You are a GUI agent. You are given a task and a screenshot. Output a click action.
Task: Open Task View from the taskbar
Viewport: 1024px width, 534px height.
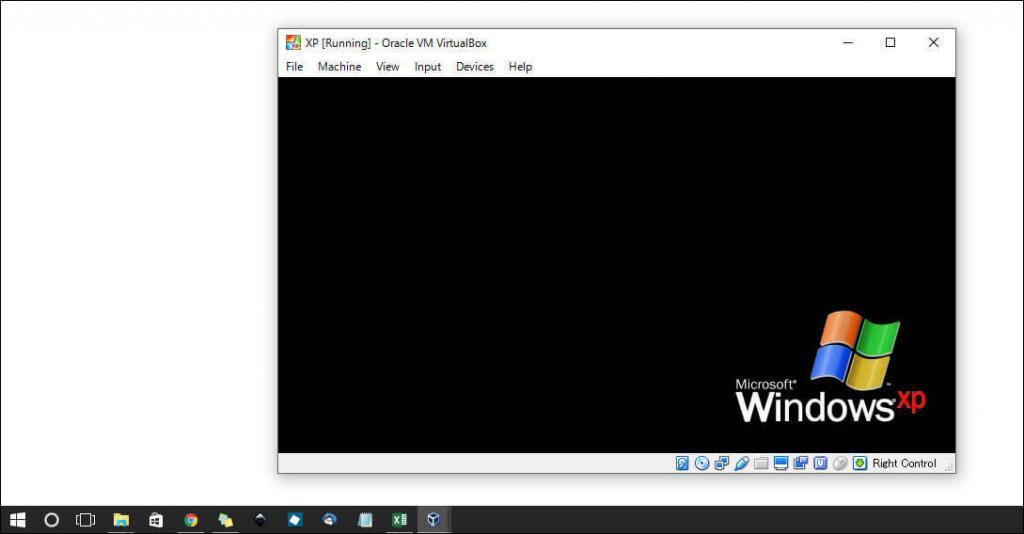pyautogui.click(x=86, y=520)
